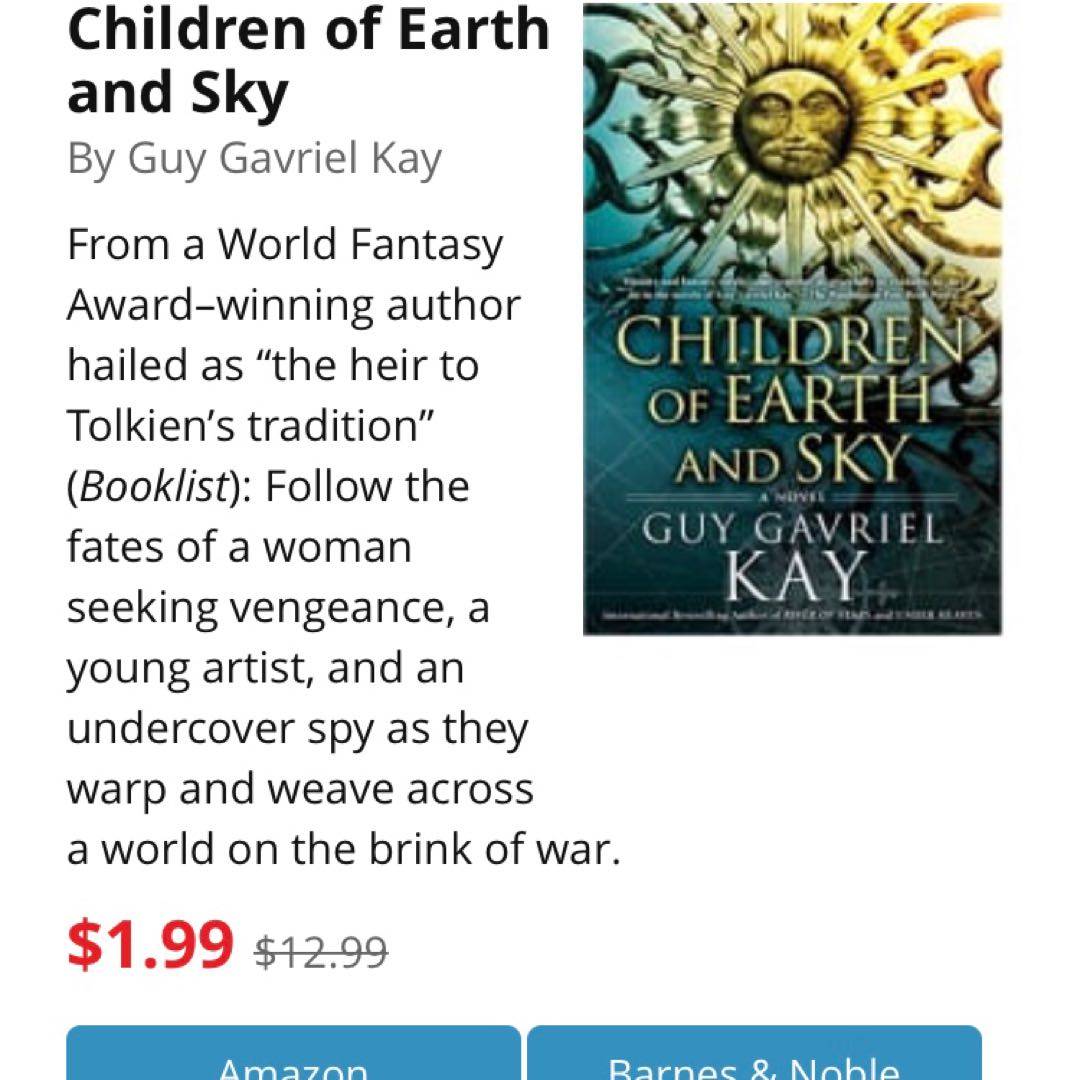1080x1080 pixels.
Task: Click the "undercover spy as they" description line
Action: (297, 729)
